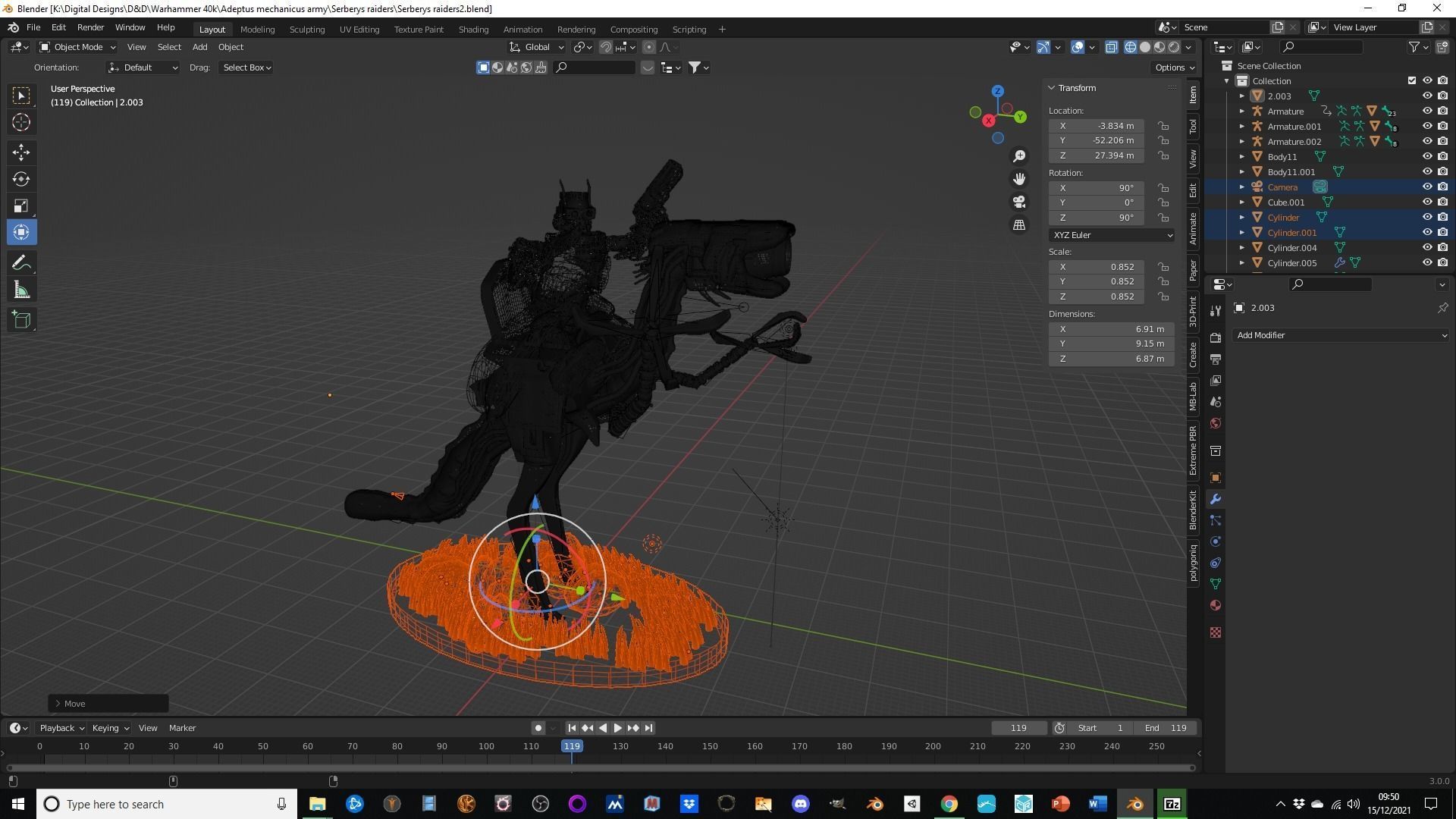
Task: Open the Physics properties tab icon
Action: click(x=1216, y=541)
